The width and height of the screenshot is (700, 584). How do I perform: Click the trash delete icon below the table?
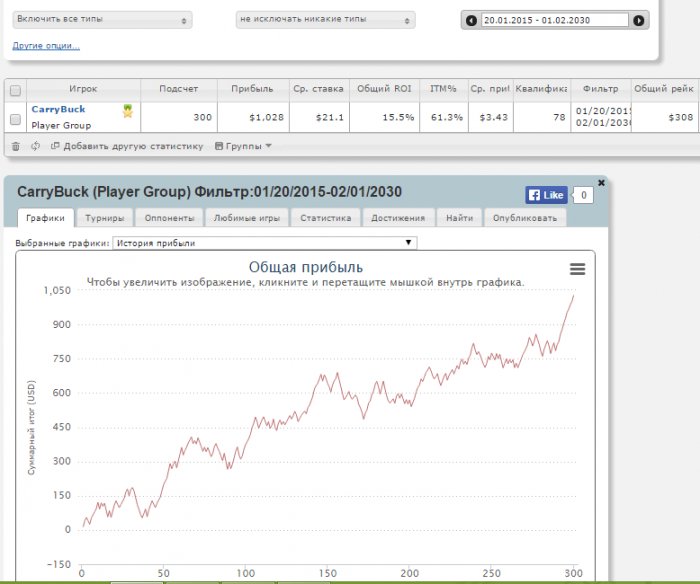click(16, 146)
